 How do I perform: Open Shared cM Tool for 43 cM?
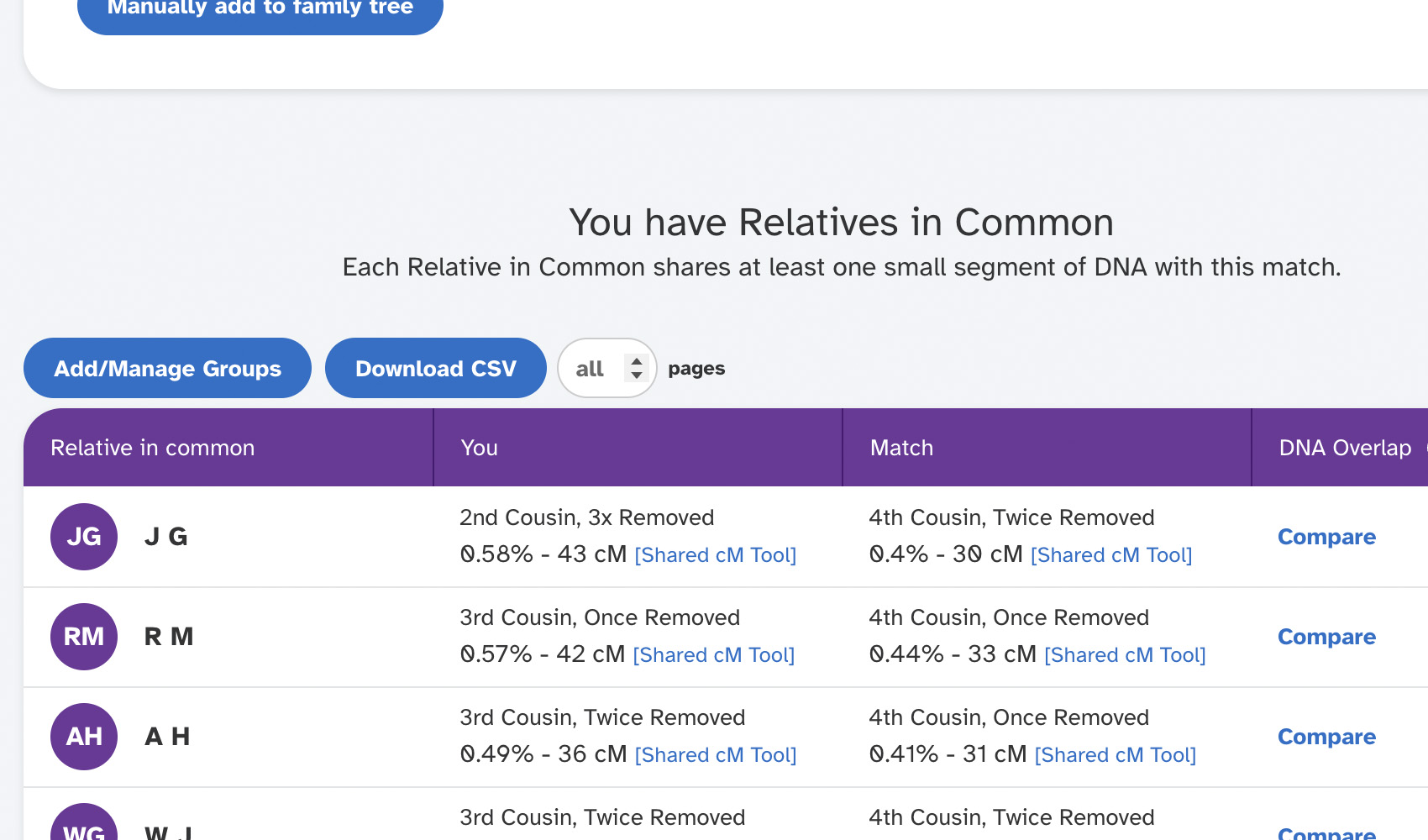coord(716,555)
